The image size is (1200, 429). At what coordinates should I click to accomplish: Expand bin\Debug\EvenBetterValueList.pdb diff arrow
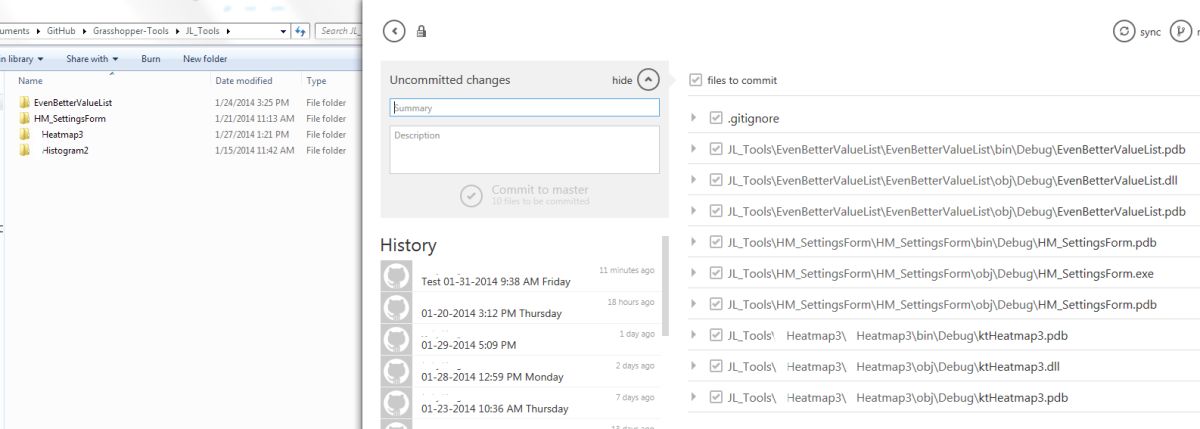[693, 149]
